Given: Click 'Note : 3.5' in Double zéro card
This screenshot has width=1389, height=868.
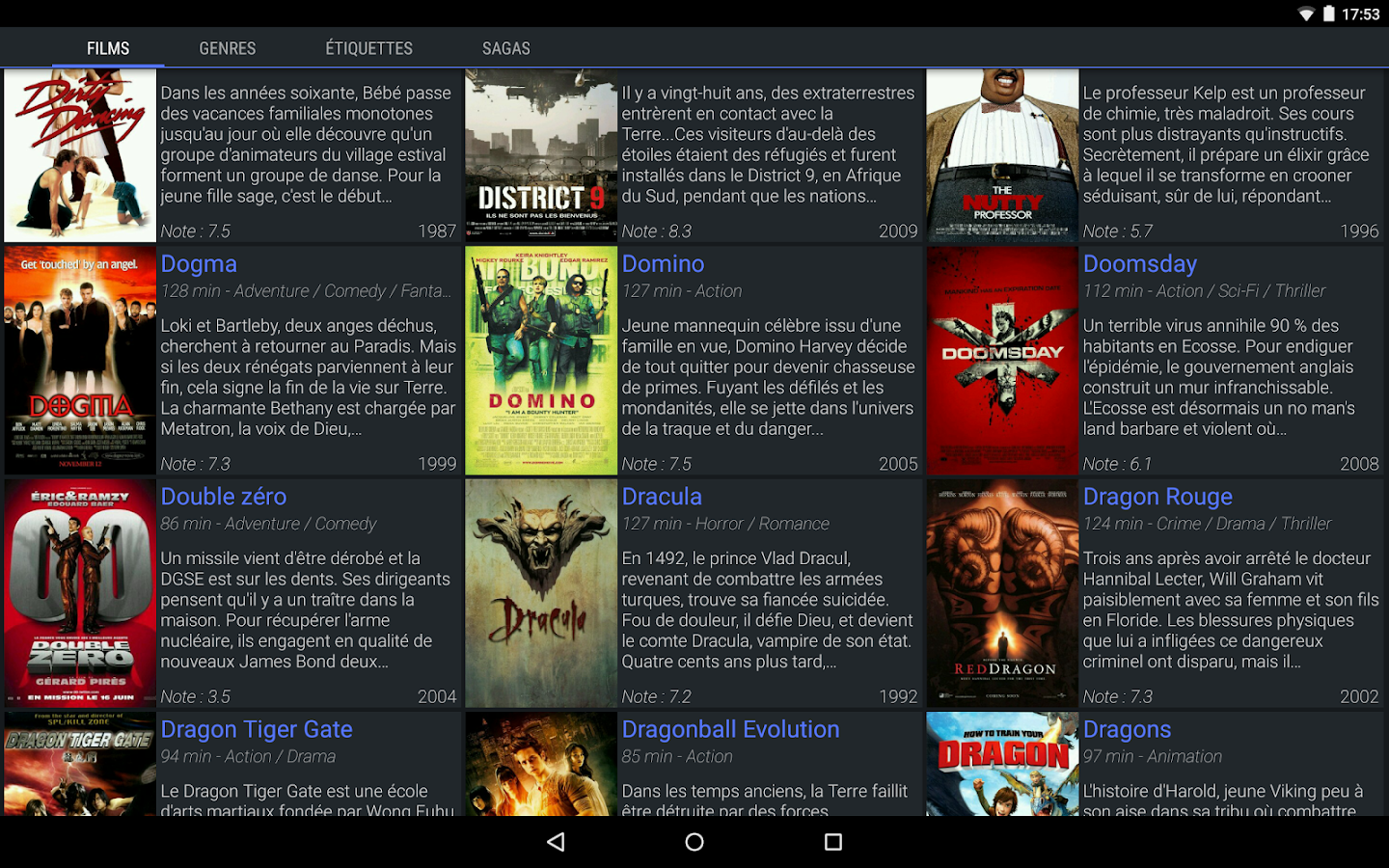Looking at the screenshot, I should [x=196, y=696].
